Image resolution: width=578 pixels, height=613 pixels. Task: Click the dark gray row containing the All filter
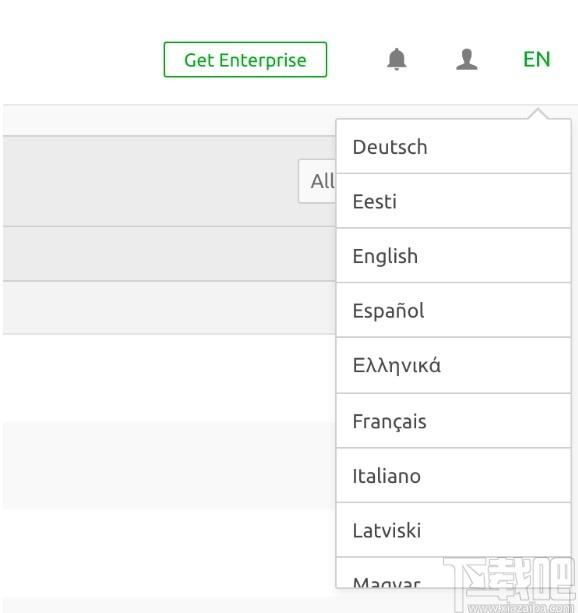(169, 181)
